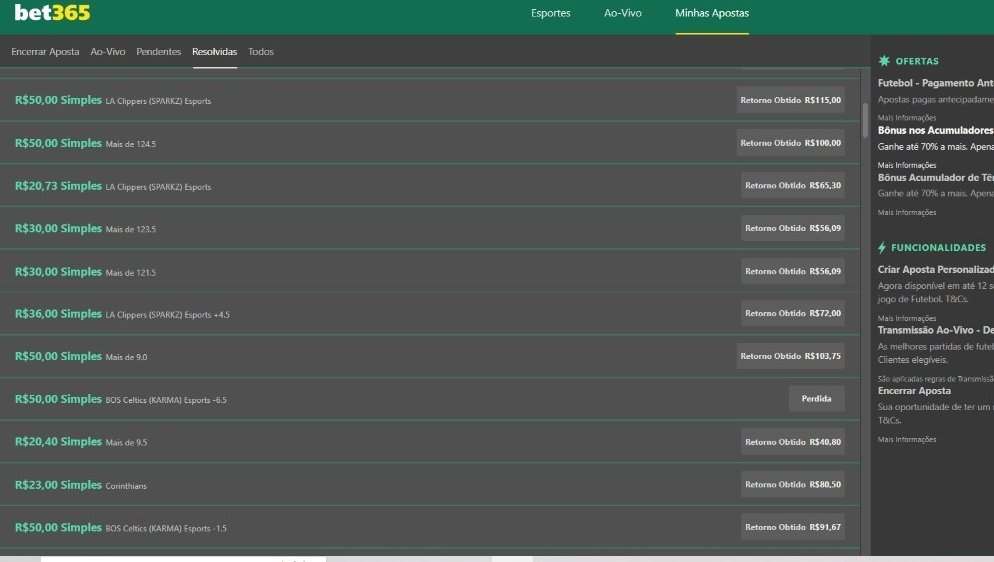Click the Ofertas star icon

coord(884,61)
